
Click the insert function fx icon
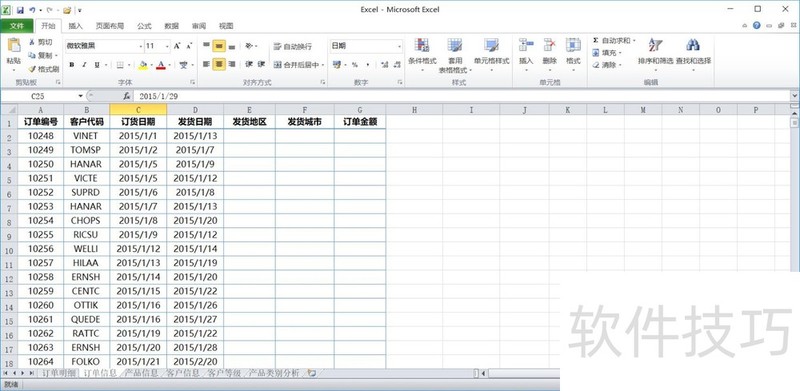click(x=127, y=96)
